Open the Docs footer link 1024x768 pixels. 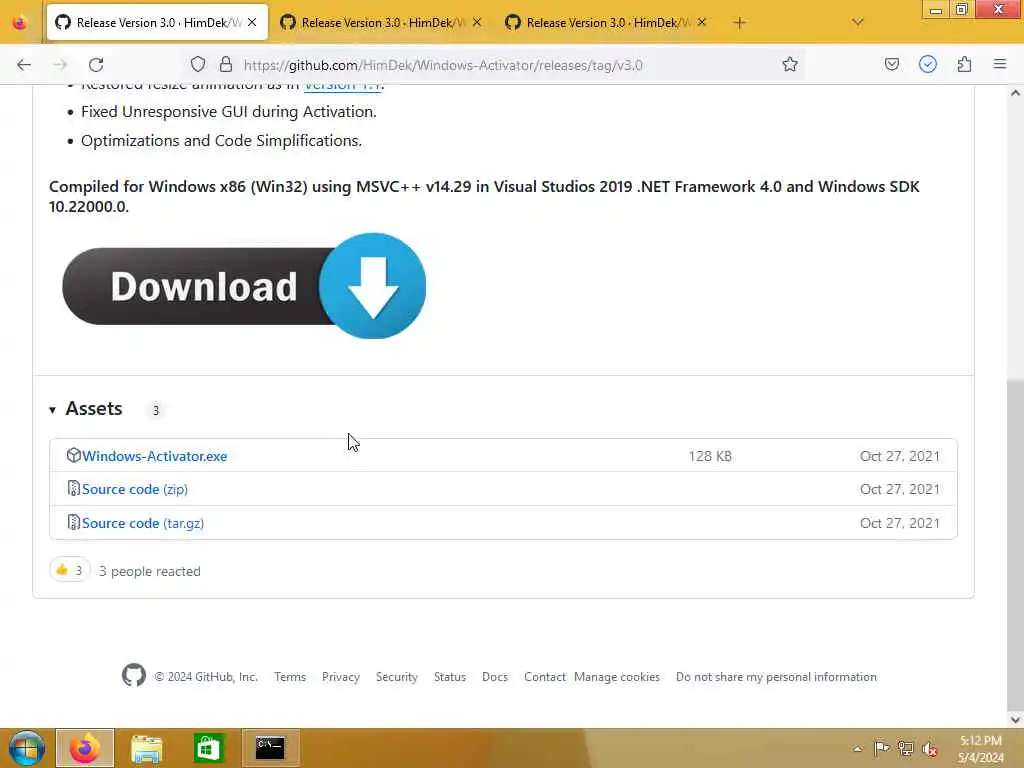tap(495, 677)
